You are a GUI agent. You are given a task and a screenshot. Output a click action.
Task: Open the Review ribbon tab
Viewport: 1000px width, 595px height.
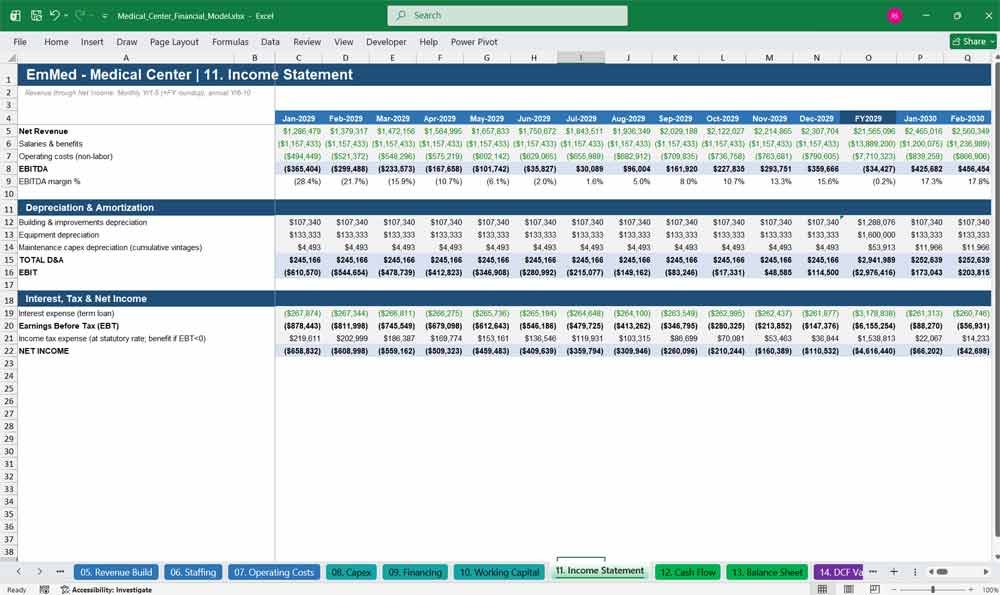(x=307, y=41)
